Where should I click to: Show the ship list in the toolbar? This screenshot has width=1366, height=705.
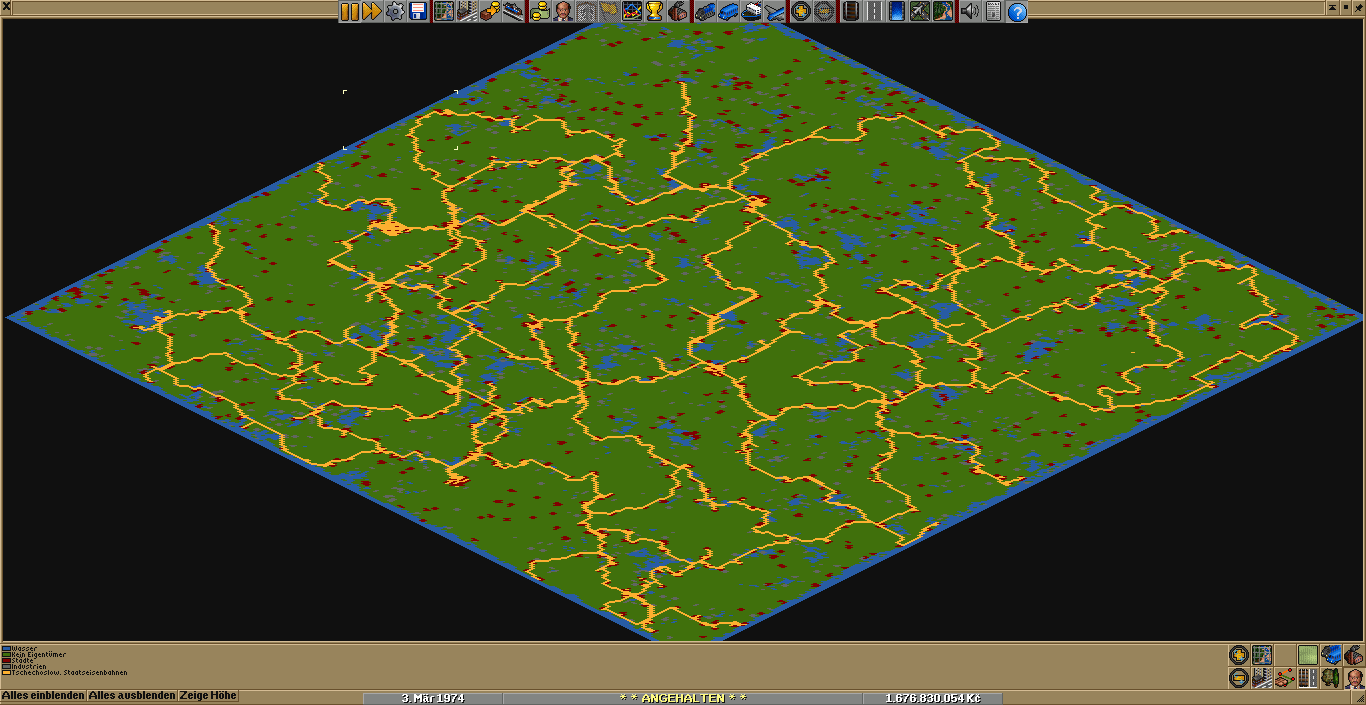click(752, 11)
